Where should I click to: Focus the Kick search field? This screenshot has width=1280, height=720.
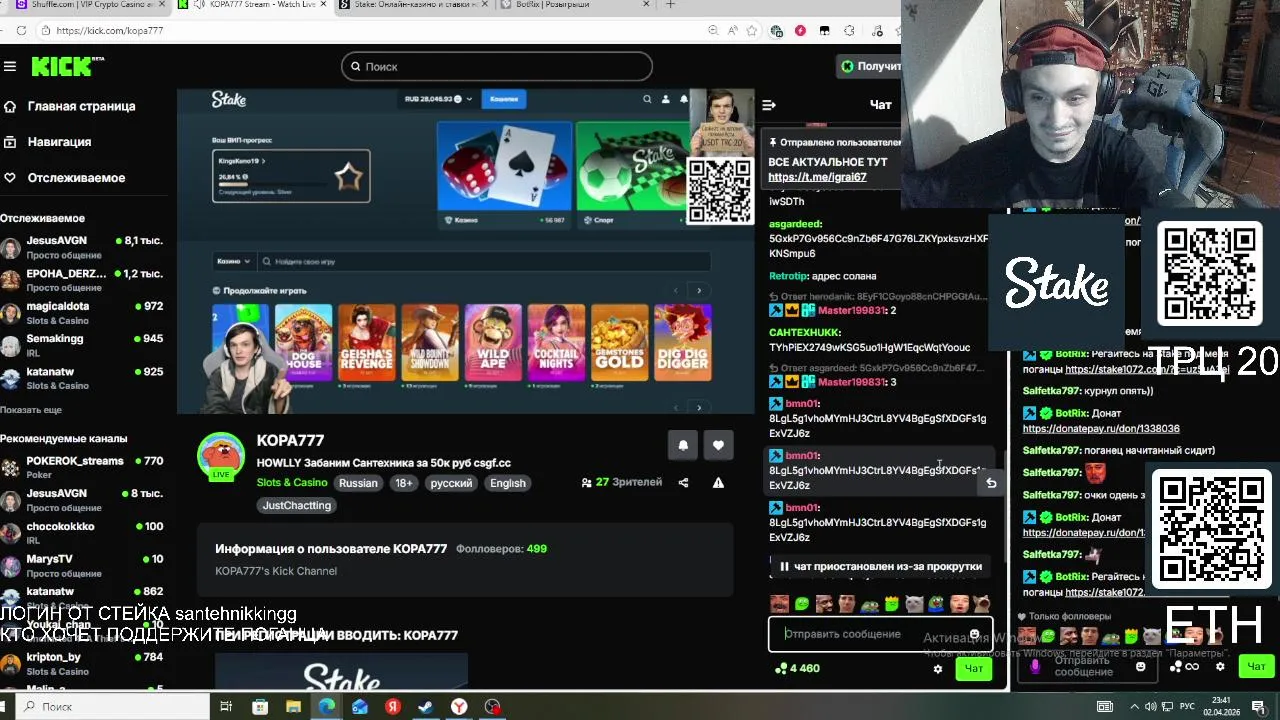click(497, 66)
